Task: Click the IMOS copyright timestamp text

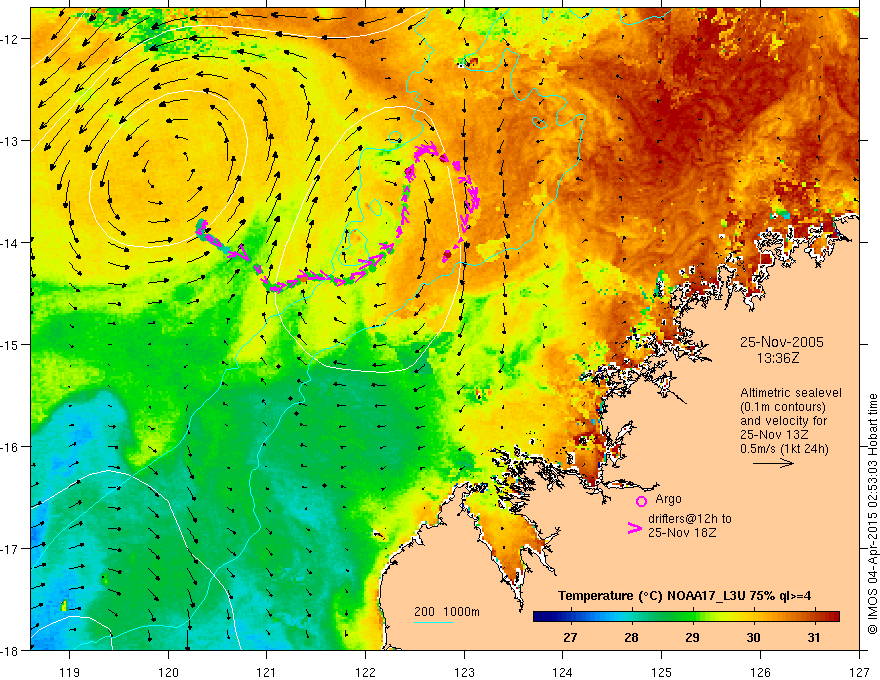Action: (x=872, y=514)
